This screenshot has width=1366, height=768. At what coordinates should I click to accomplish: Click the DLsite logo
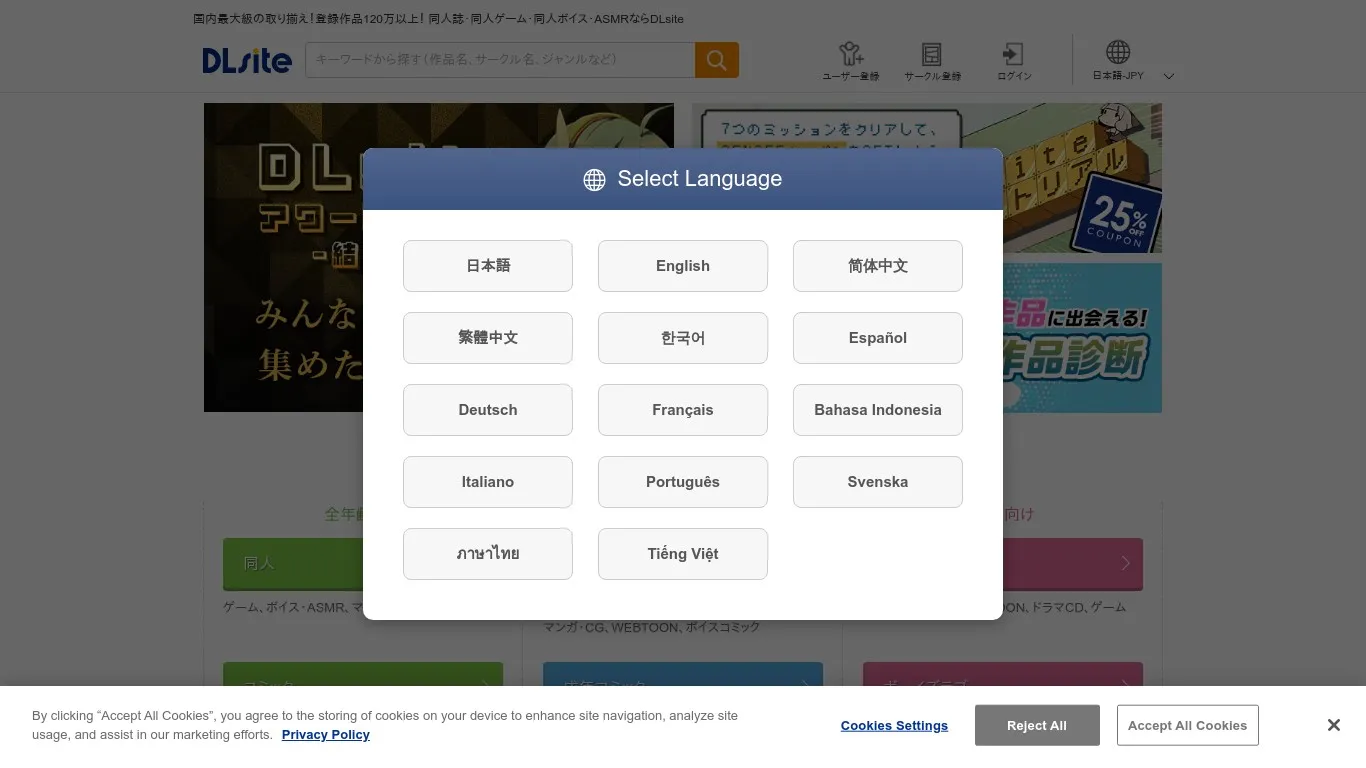point(246,60)
